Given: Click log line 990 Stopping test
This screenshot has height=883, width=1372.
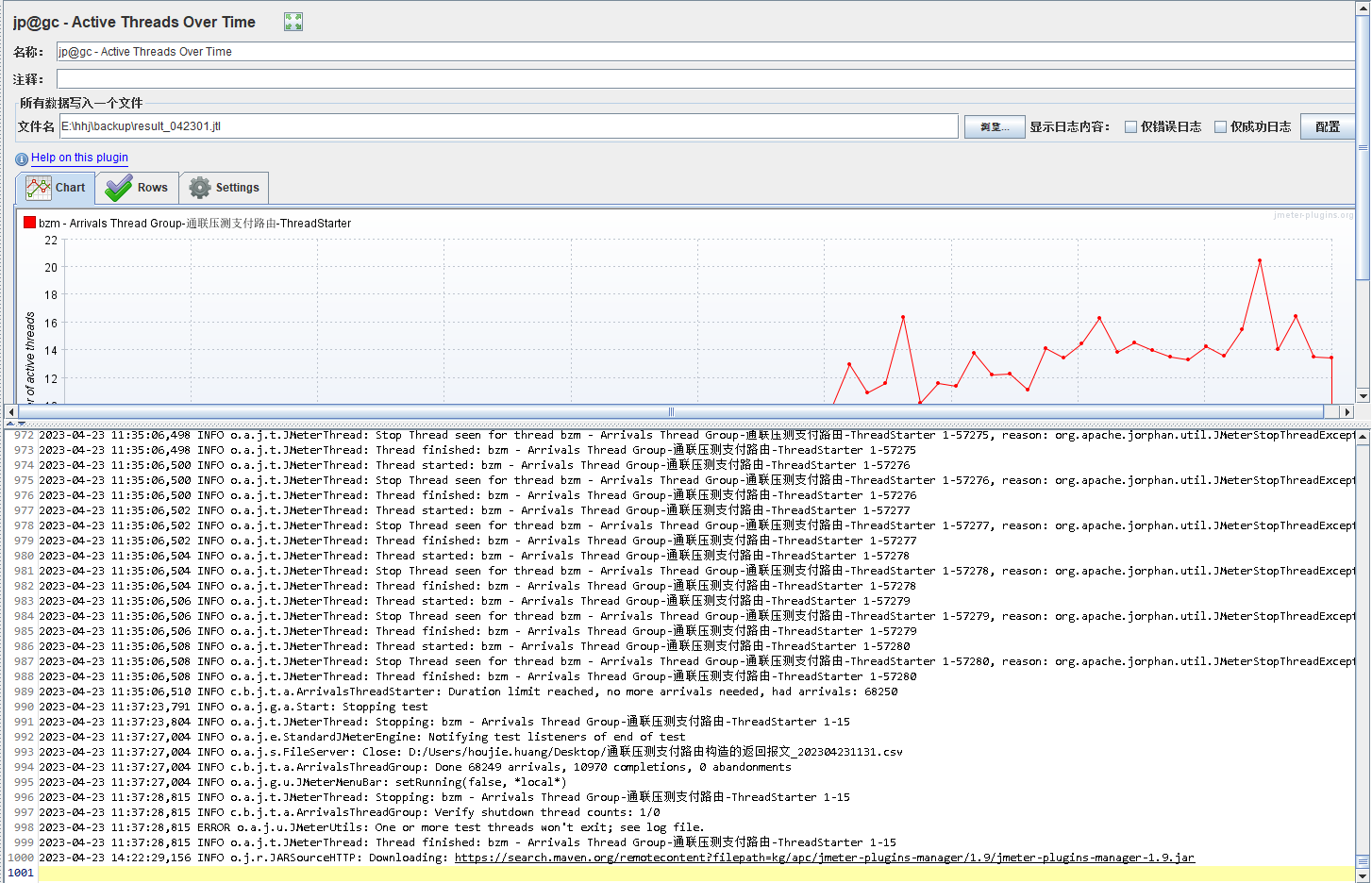Looking at the screenshot, I should [233, 707].
